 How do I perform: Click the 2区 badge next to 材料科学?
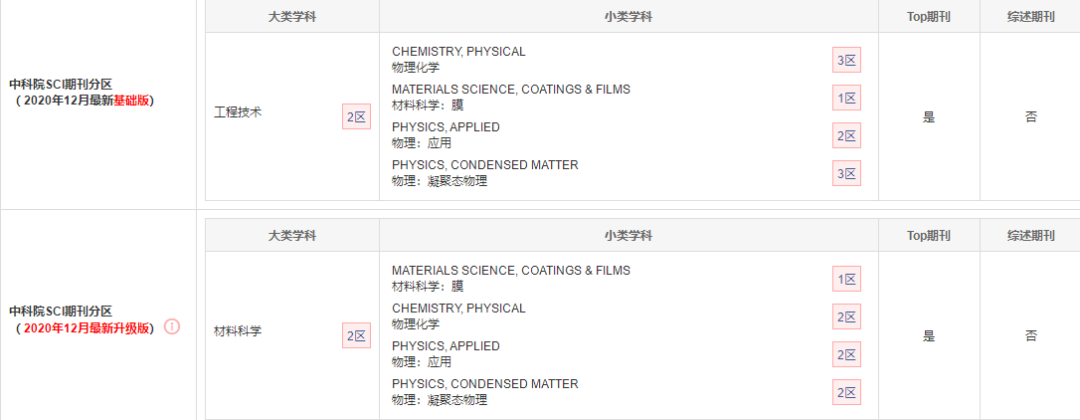click(x=356, y=336)
